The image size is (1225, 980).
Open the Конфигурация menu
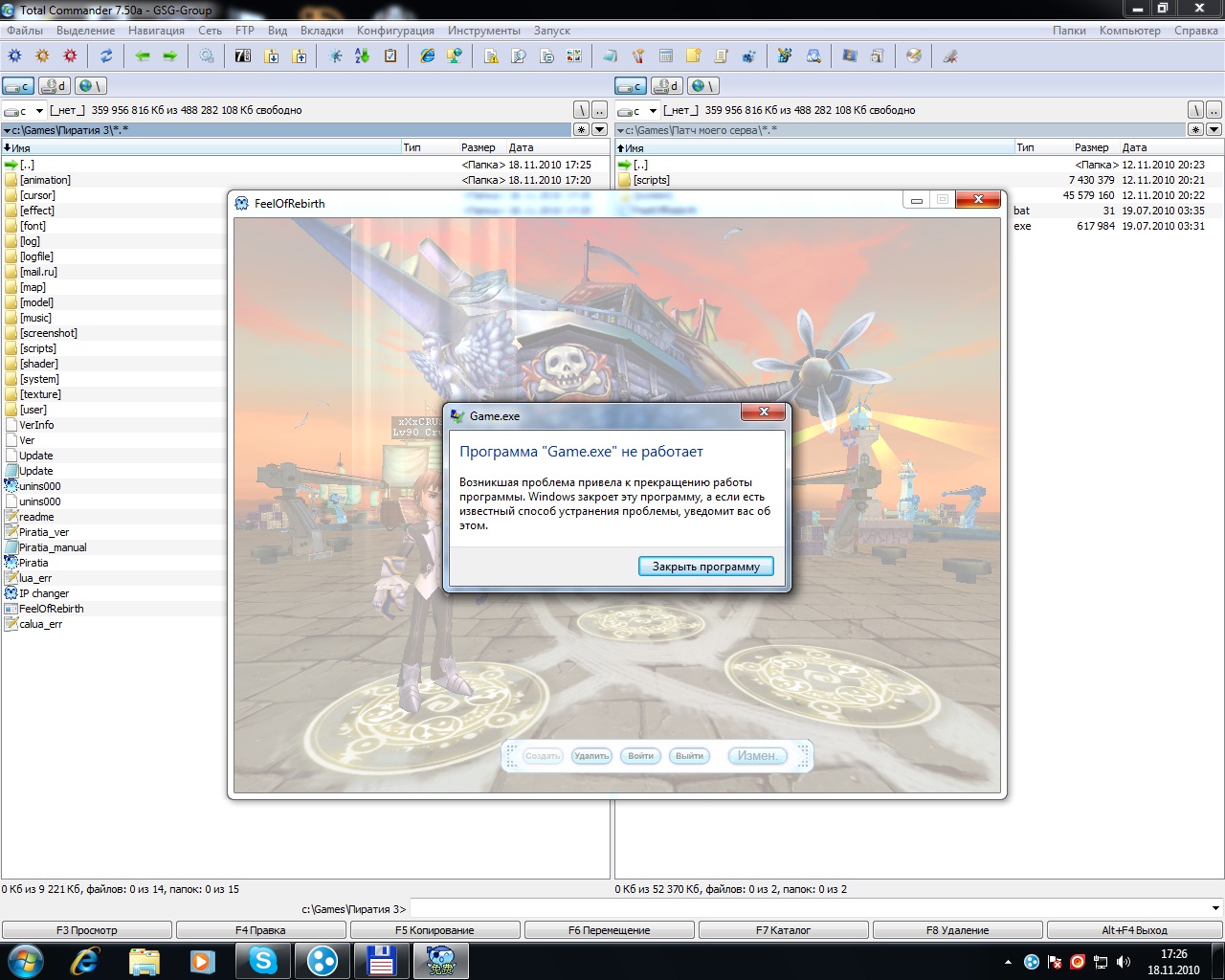coord(395,31)
